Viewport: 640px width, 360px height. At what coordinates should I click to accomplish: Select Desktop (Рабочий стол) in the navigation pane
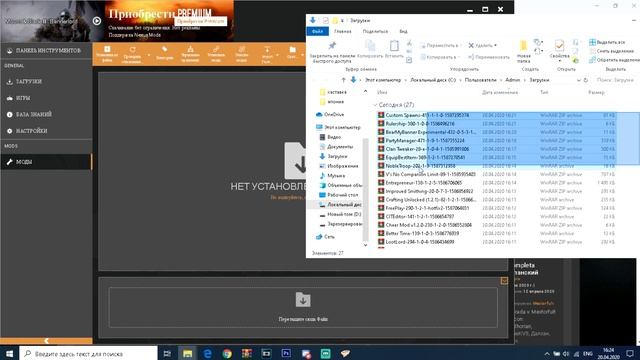pyautogui.click(x=339, y=195)
